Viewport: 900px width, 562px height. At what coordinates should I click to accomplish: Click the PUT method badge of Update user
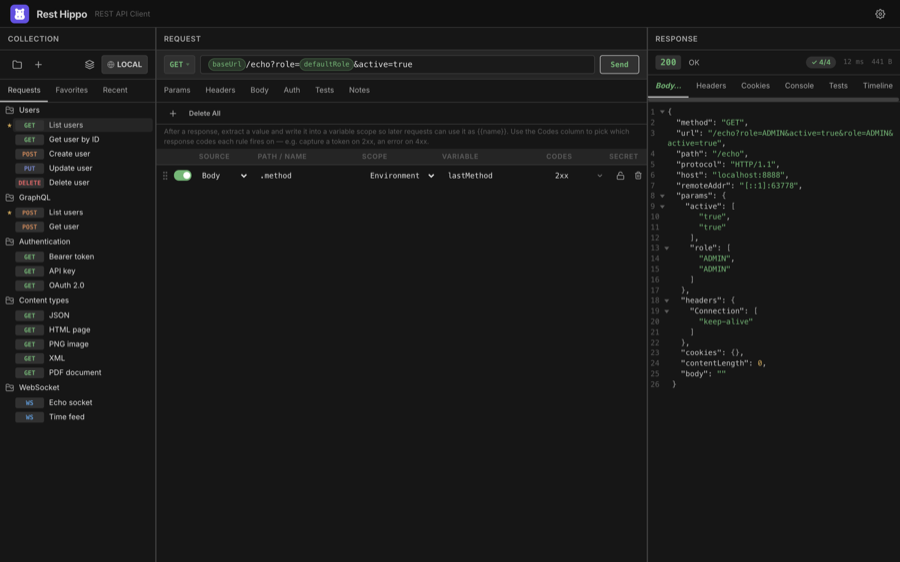point(29,168)
